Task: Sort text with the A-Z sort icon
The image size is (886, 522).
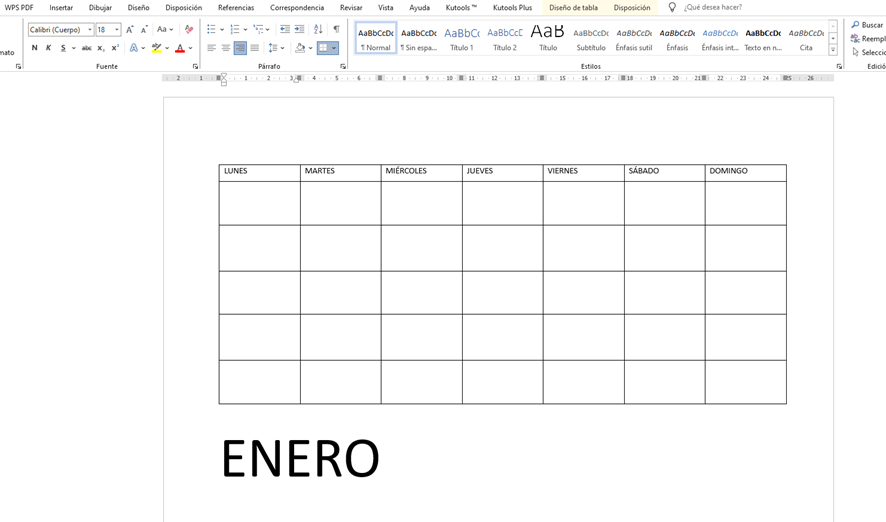Action: [x=318, y=29]
